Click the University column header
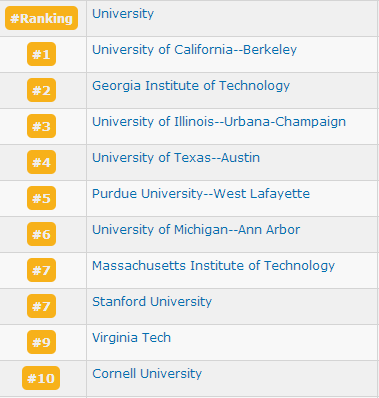 pyautogui.click(x=123, y=14)
